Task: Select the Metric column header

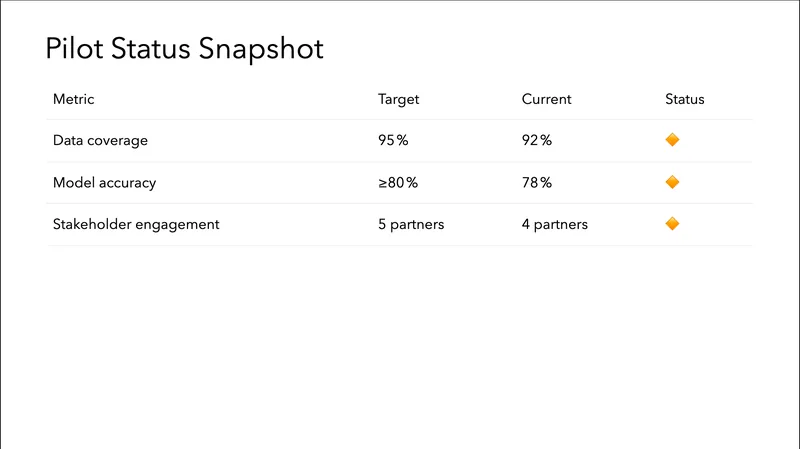Action: pyautogui.click(x=73, y=99)
